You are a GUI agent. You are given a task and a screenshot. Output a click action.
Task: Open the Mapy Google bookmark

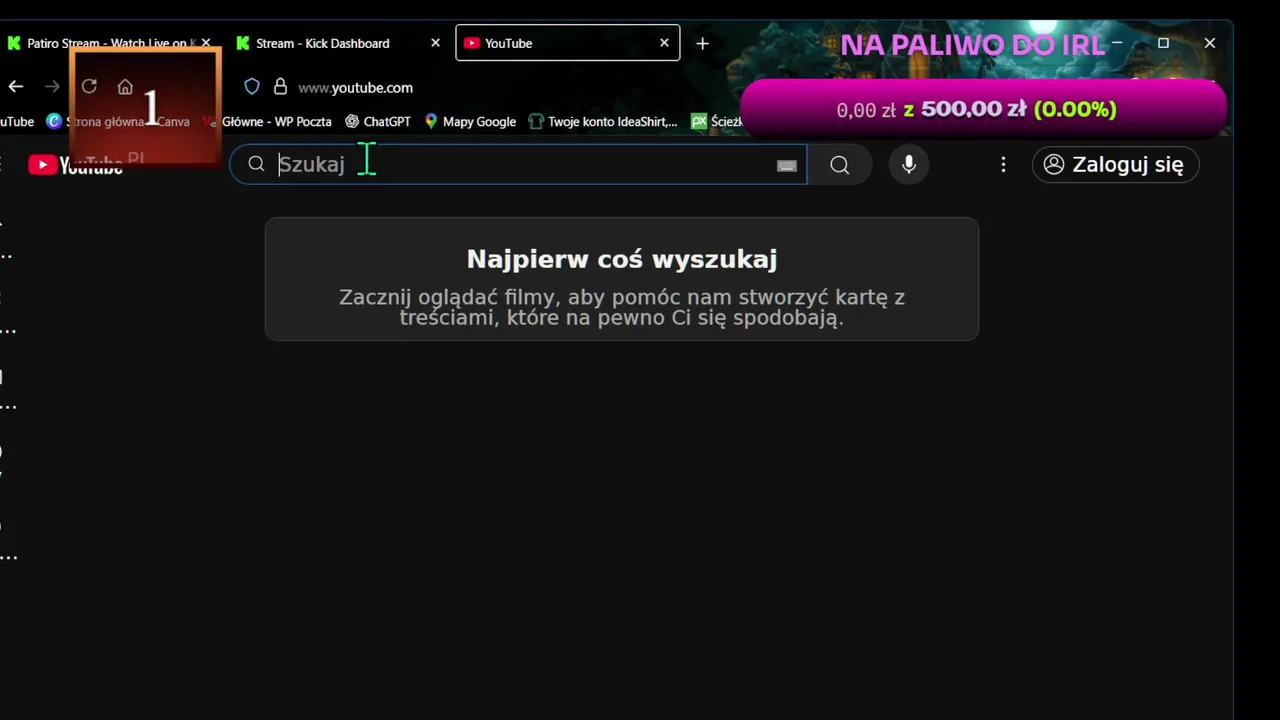coord(470,121)
